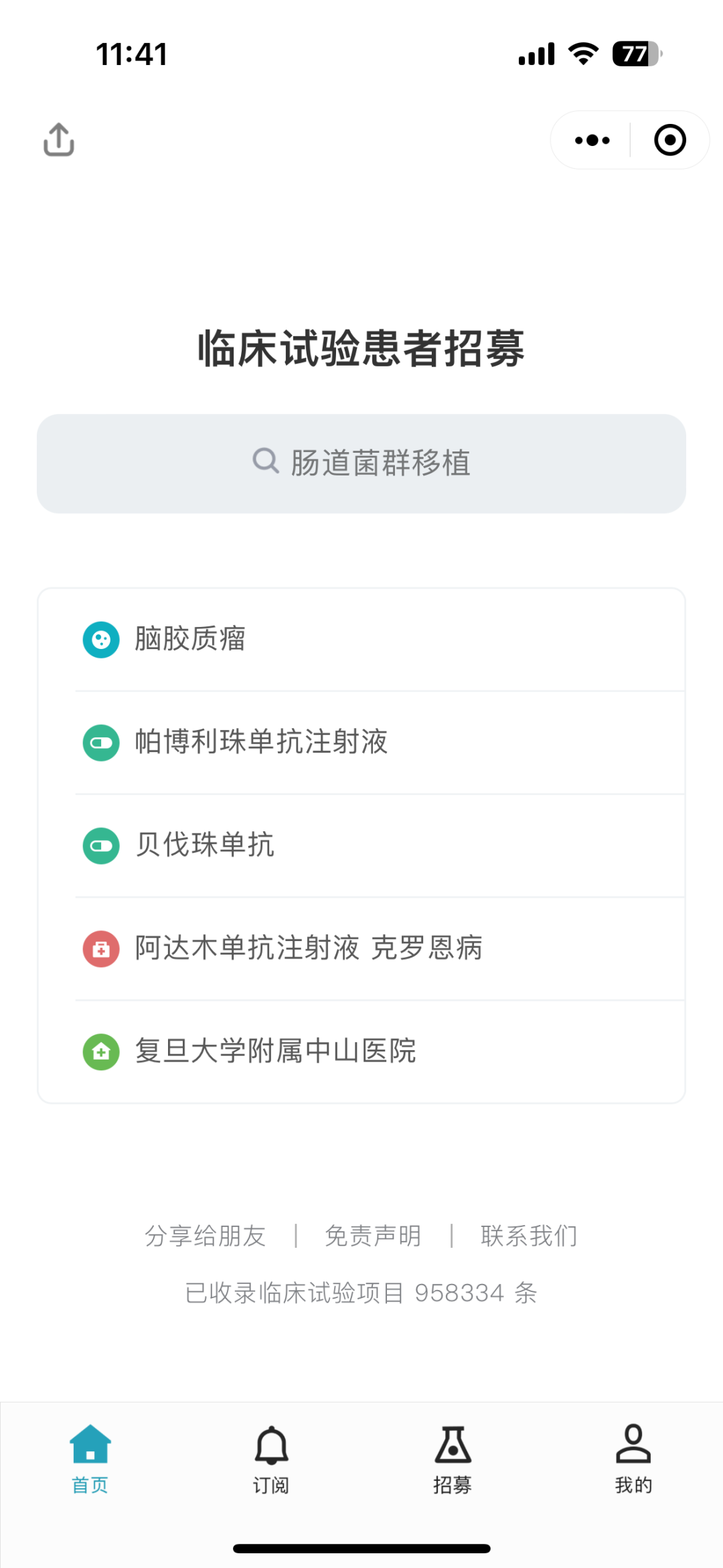Click 联系我们 contact link

pos(529,1236)
